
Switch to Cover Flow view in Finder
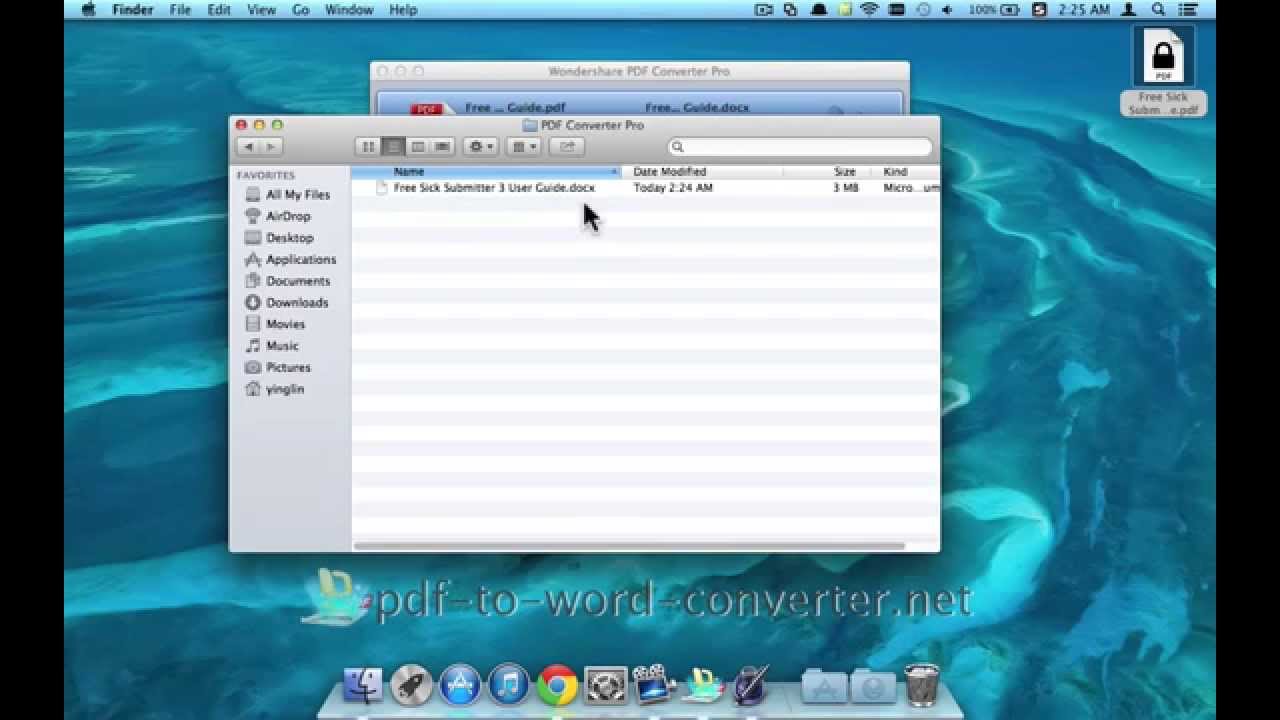tap(443, 147)
